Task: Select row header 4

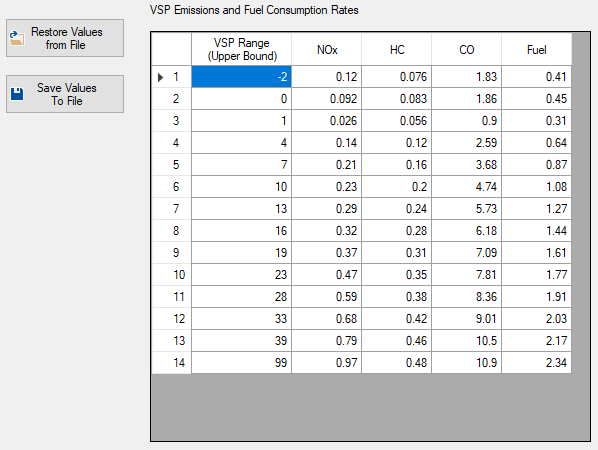Action: [x=172, y=143]
